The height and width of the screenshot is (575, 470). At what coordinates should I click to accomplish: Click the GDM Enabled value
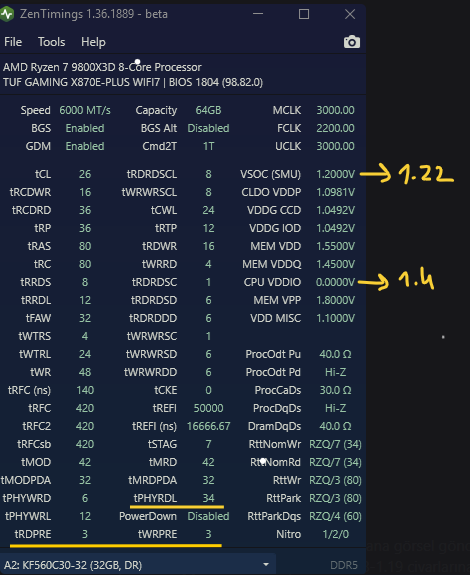pos(85,146)
